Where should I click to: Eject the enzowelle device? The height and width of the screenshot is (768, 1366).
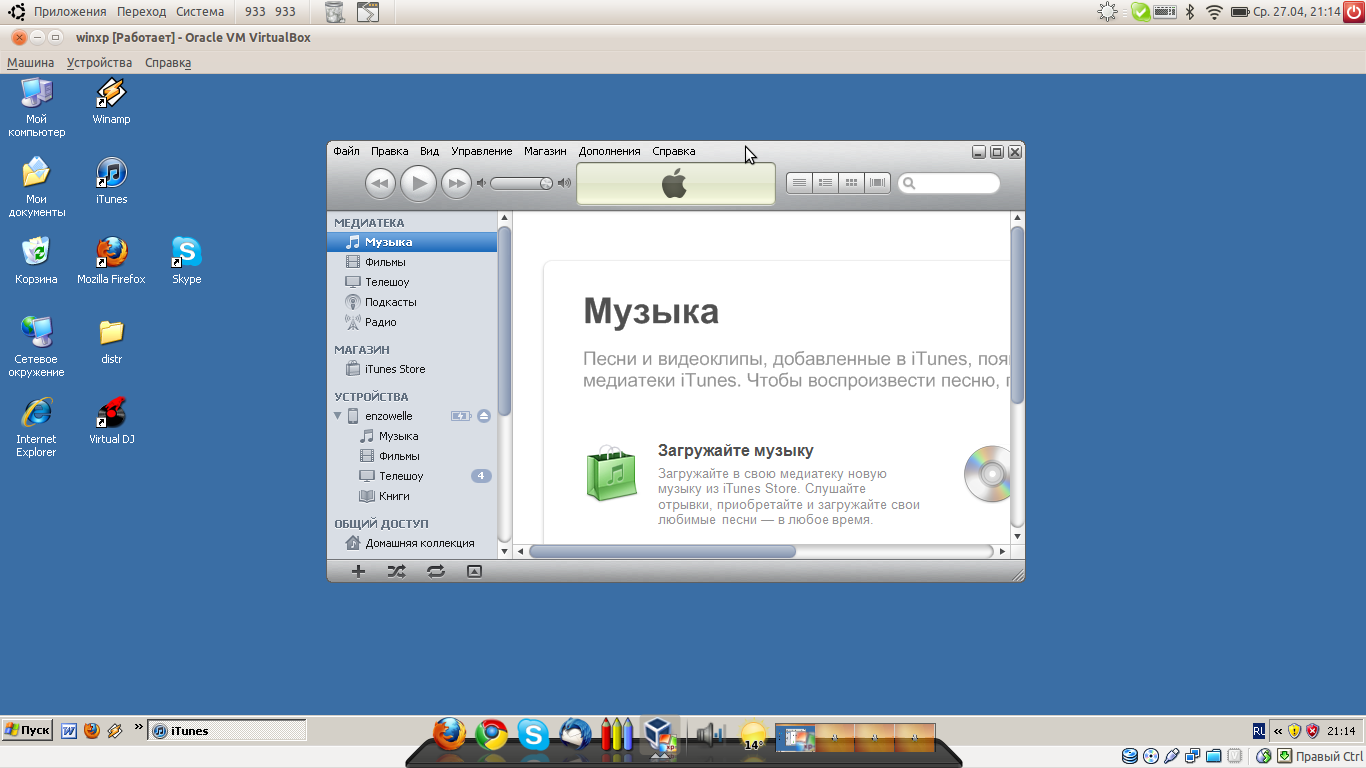pos(484,416)
